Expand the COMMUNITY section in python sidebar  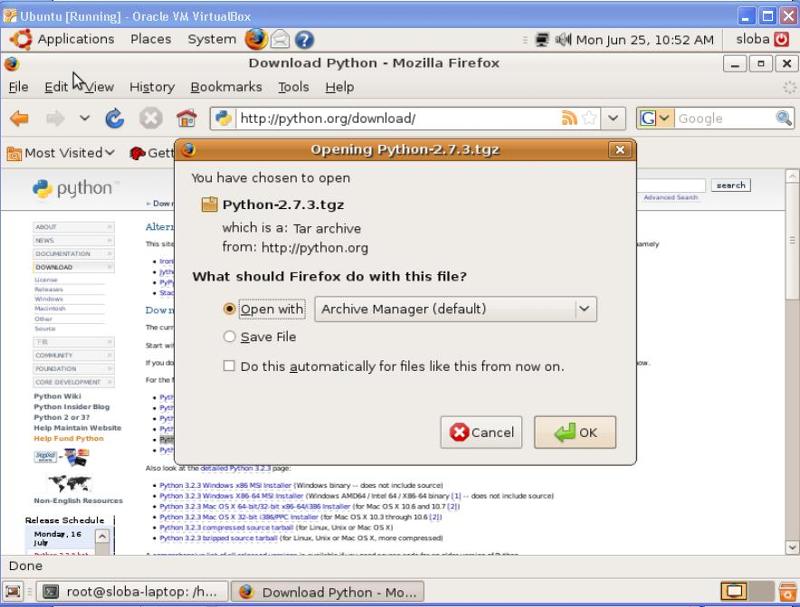[x=73, y=355]
